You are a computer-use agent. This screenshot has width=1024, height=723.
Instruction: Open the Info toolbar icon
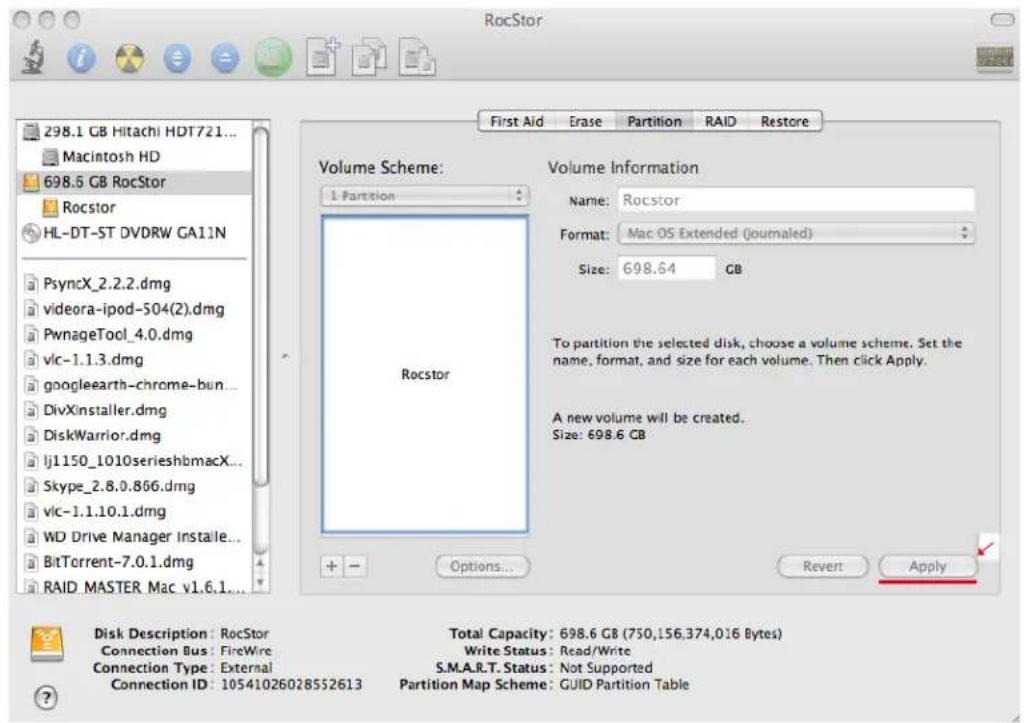tap(81, 59)
